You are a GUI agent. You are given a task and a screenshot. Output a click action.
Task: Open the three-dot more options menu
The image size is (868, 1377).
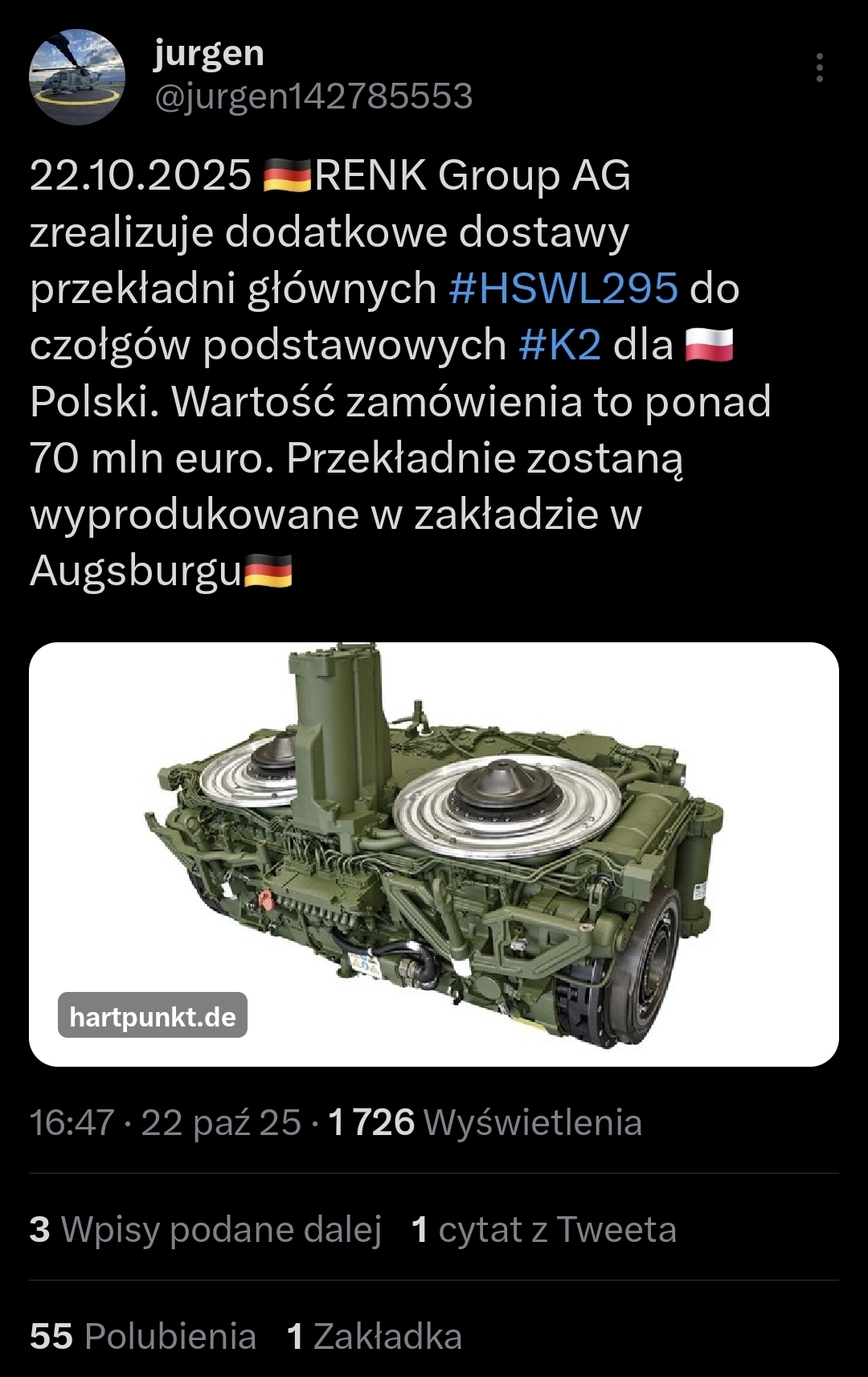coord(819,68)
